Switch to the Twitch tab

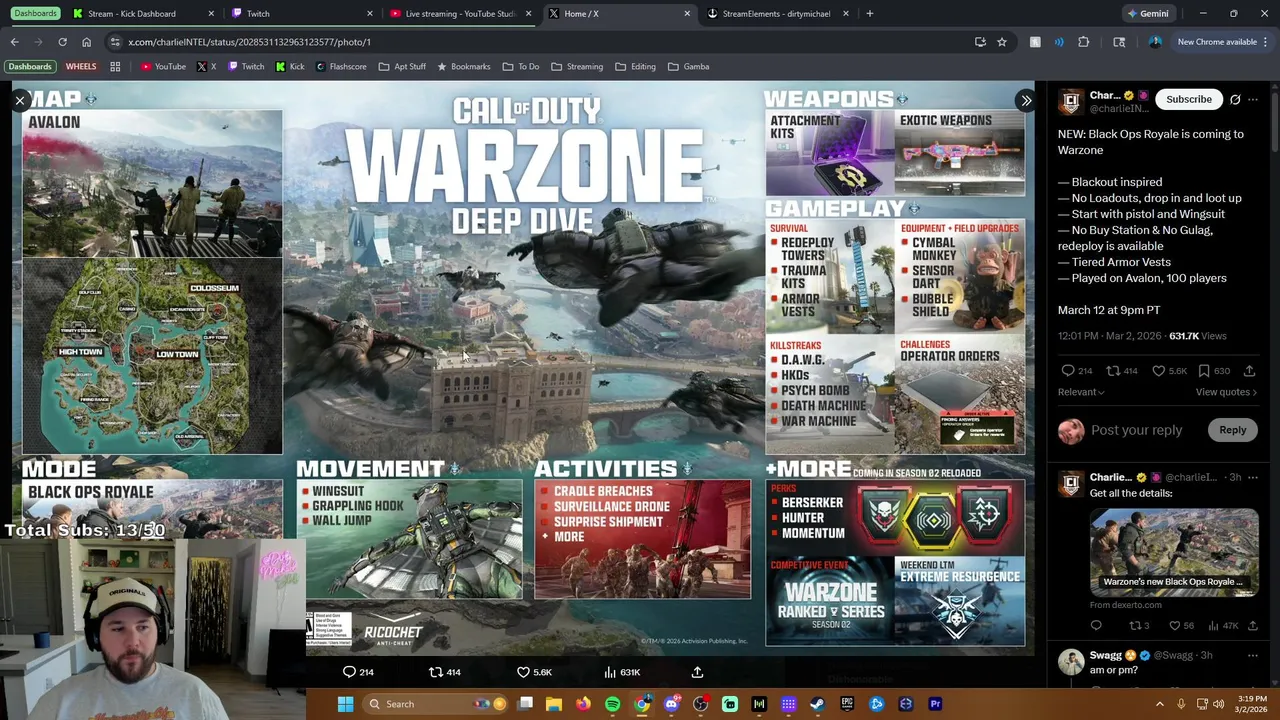[x=301, y=14]
